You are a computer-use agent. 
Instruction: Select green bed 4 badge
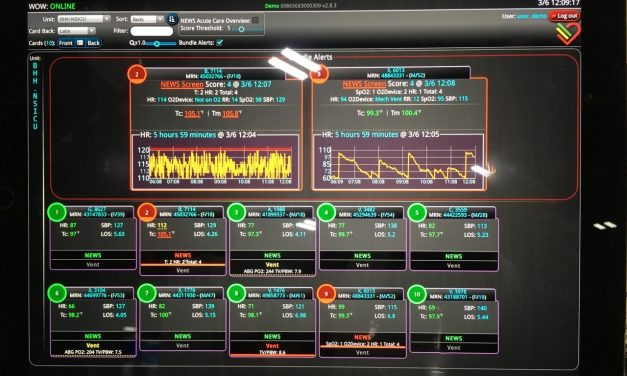click(x=326, y=212)
